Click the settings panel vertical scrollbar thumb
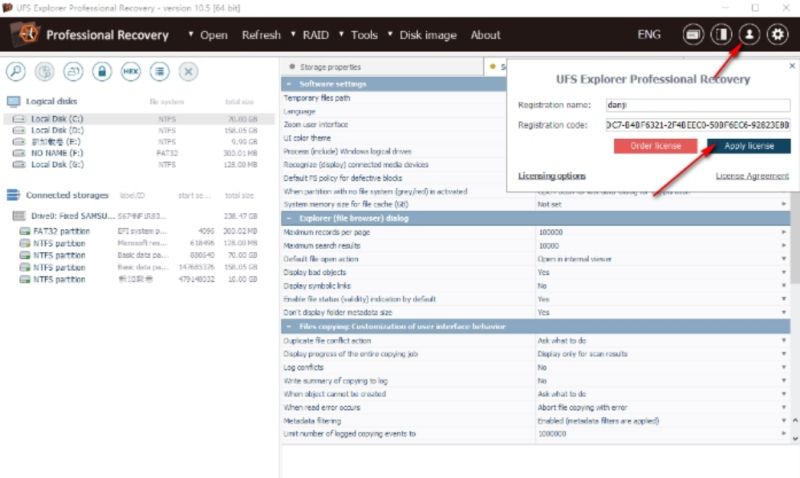The width and height of the screenshot is (800, 478). click(795, 238)
